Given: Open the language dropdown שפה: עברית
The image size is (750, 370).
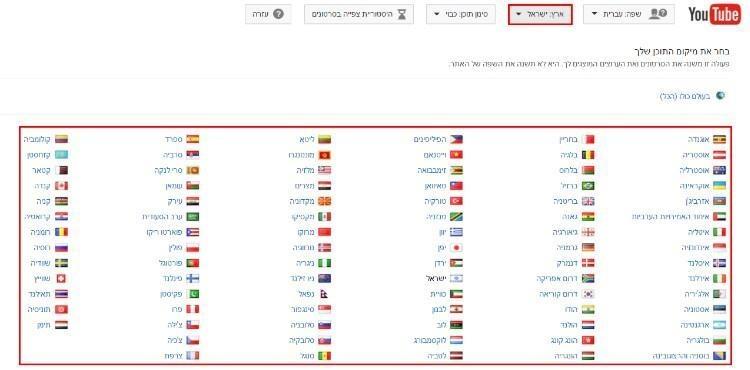Looking at the screenshot, I should (629, 14).
